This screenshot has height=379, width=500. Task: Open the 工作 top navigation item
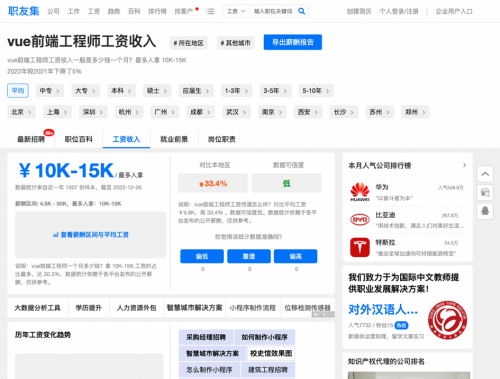coord(74,11)
